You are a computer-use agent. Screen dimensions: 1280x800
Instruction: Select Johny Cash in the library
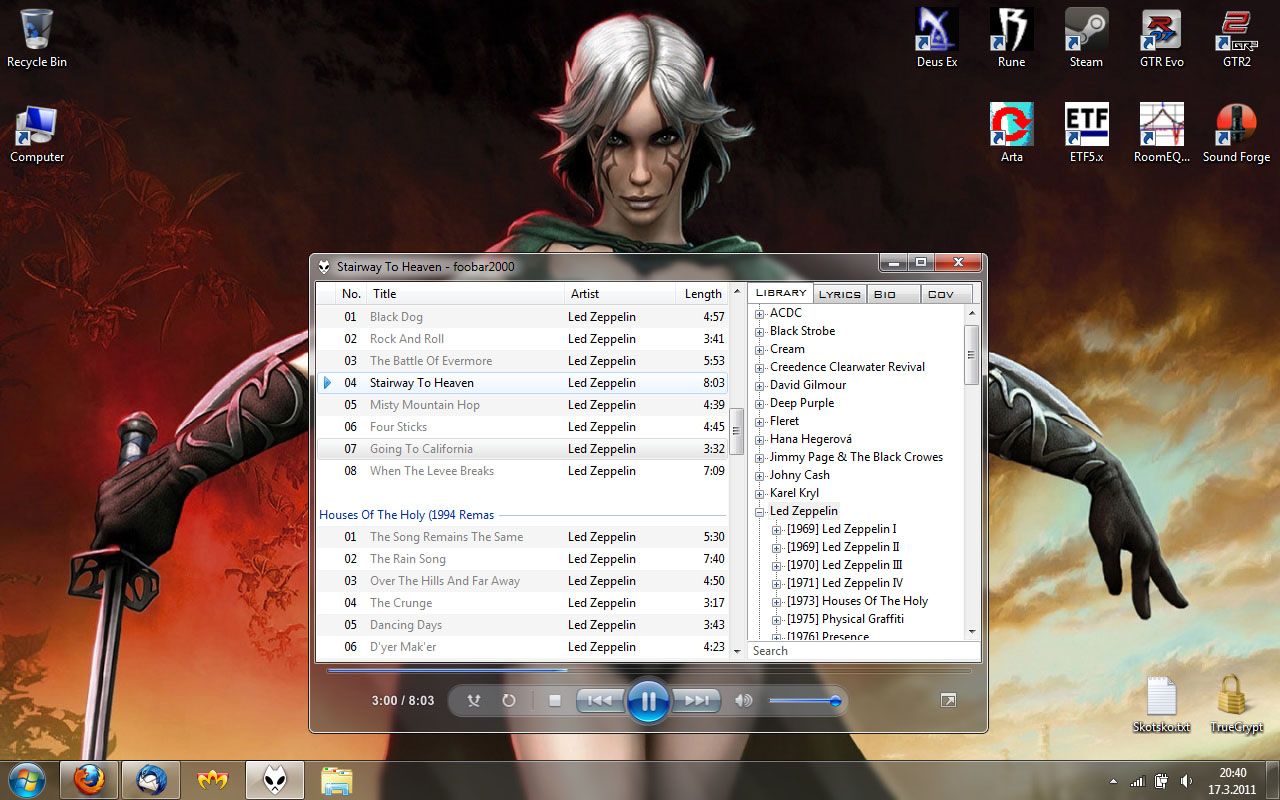tap(800, 475)
